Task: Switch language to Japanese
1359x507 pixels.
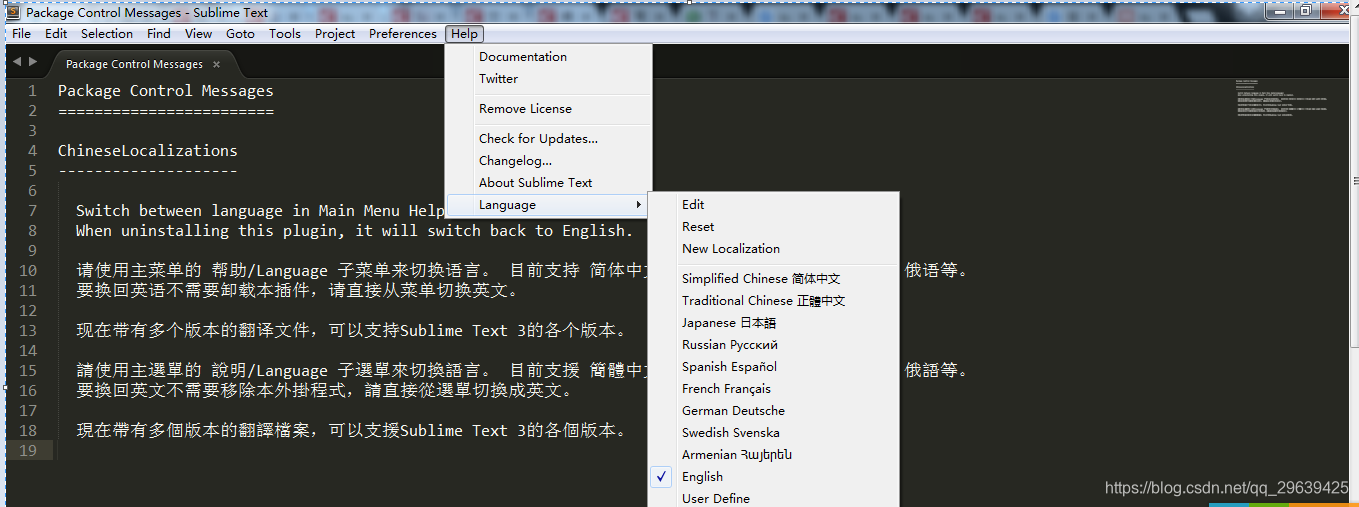Action: point(774,323)
